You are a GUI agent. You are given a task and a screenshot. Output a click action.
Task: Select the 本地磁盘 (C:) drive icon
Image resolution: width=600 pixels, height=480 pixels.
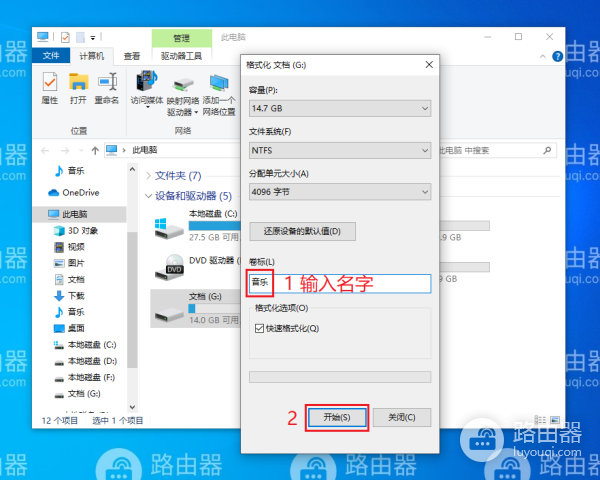[169, 229]
